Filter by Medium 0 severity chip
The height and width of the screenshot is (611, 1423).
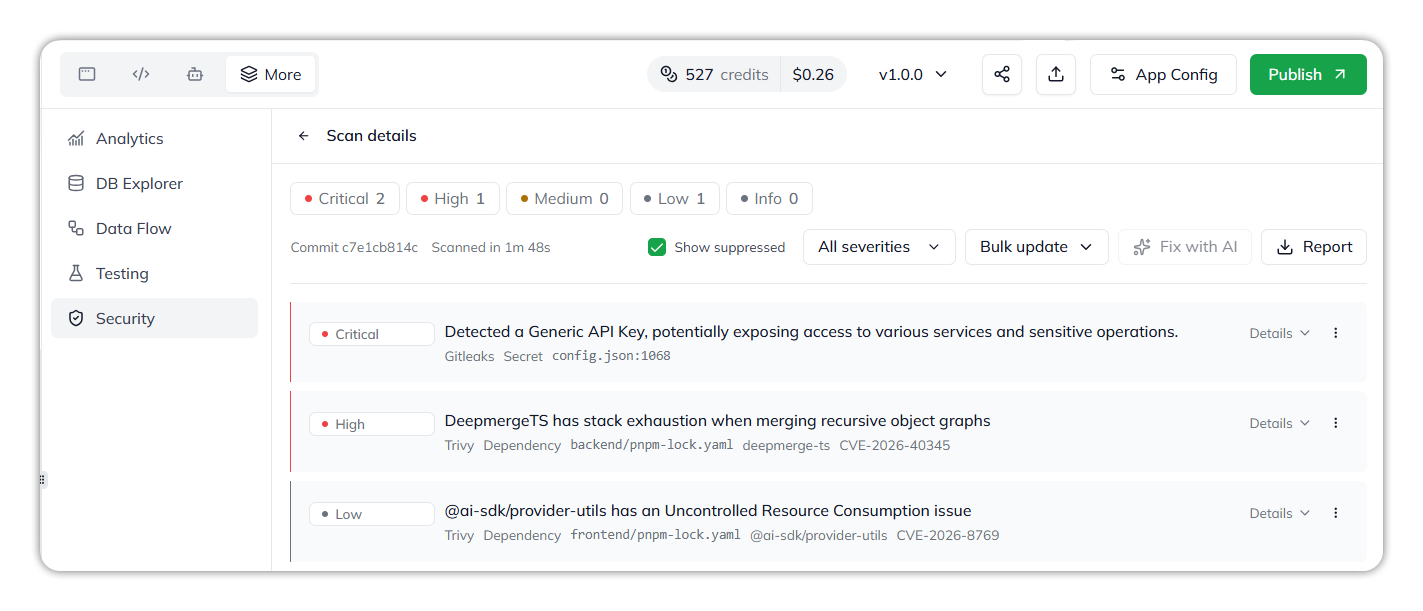565,199
